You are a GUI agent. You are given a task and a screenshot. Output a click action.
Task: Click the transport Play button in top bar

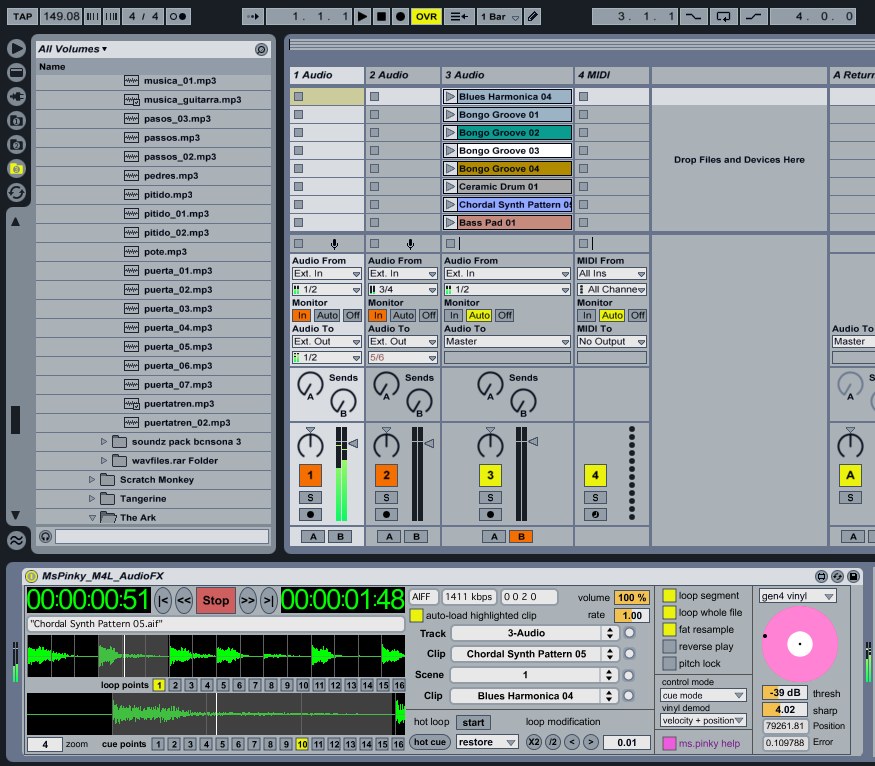pyautogui.click(x=363, y=17)
